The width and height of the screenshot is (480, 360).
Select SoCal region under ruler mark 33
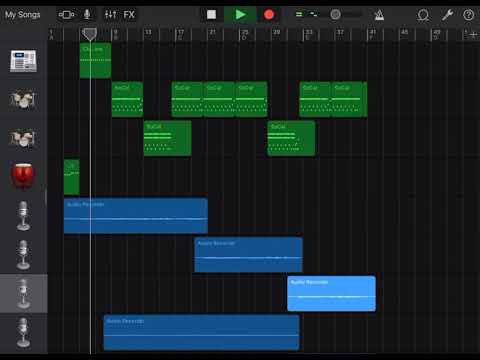pos(315,99)
